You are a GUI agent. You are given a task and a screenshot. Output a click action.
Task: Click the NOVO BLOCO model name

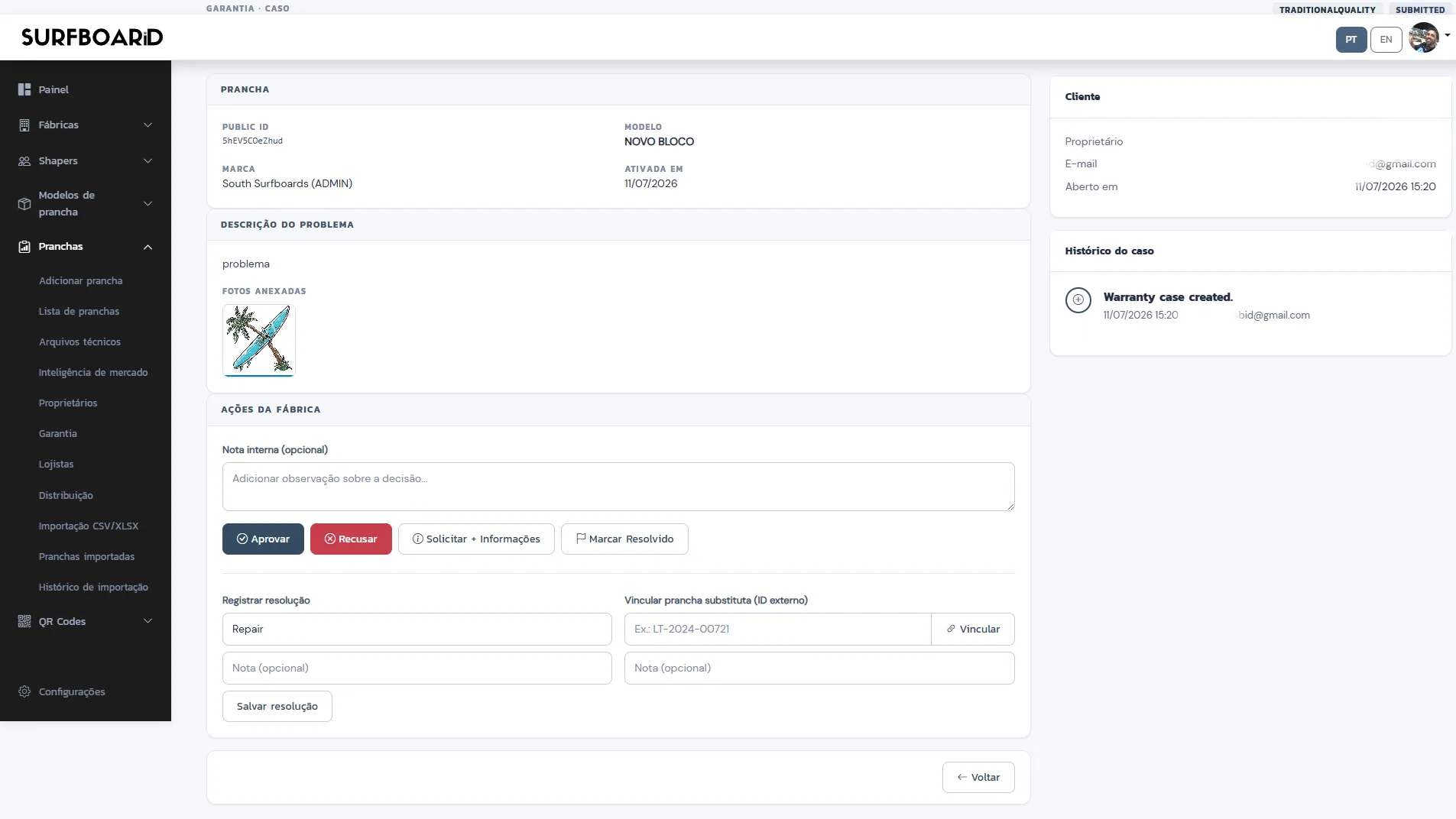(x=659, y=141)
